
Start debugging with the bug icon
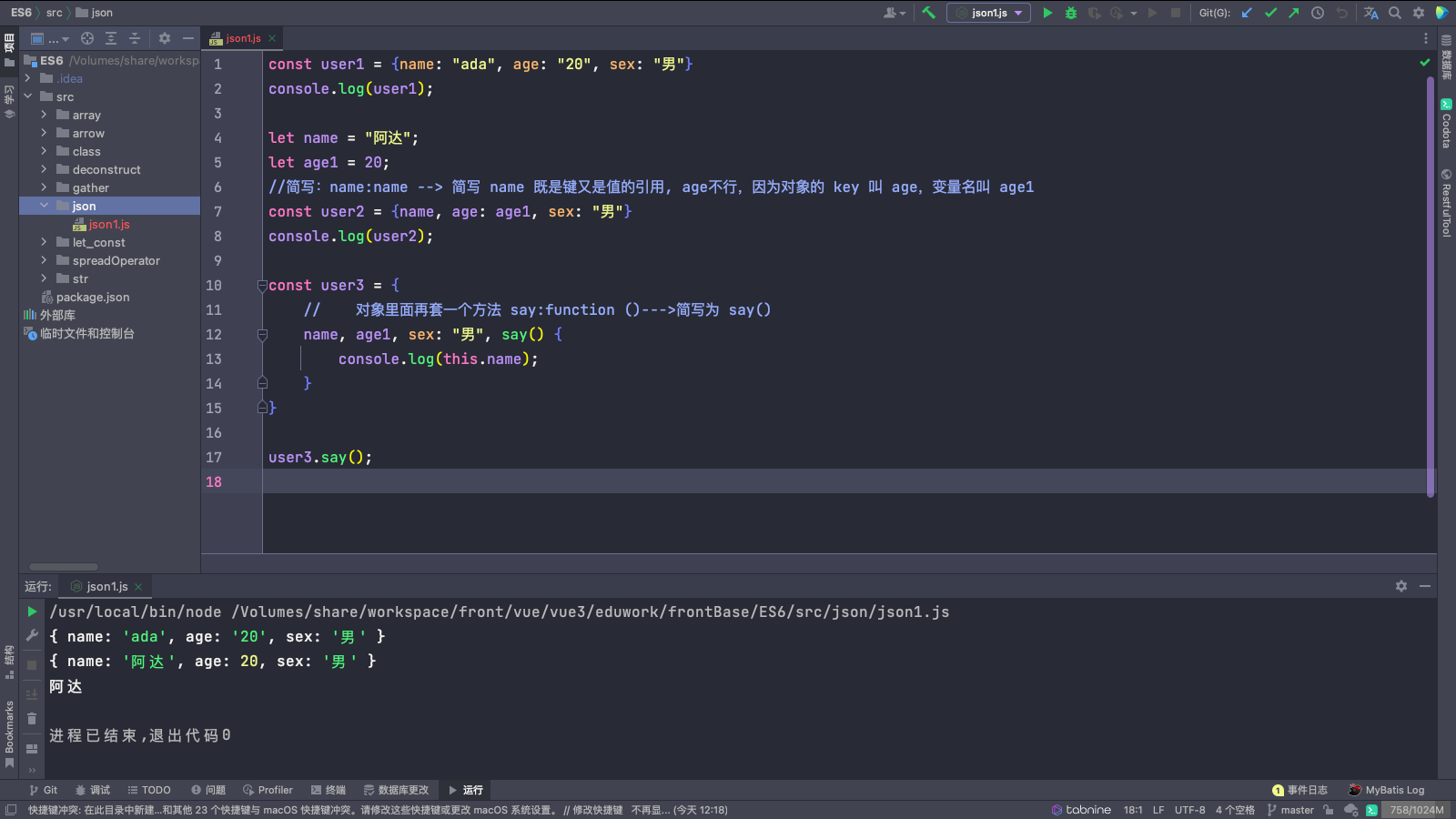tap(1071, 13)
